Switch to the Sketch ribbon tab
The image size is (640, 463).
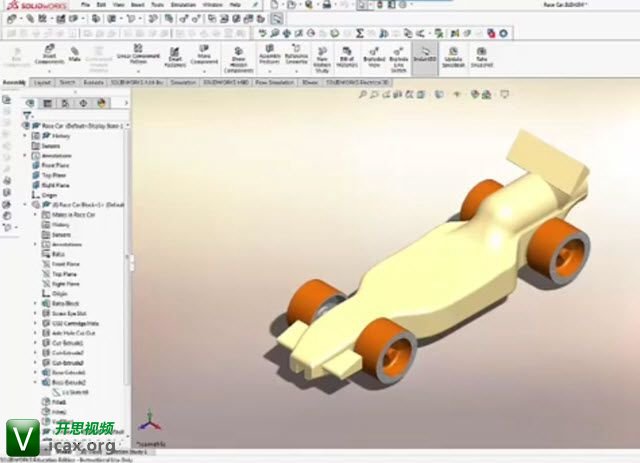coord(67,82)
